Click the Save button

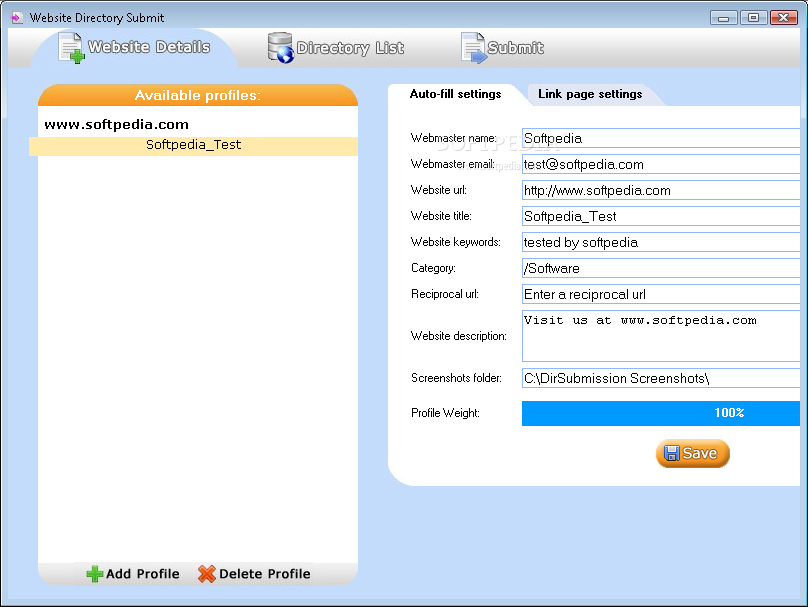click(693, 453)
